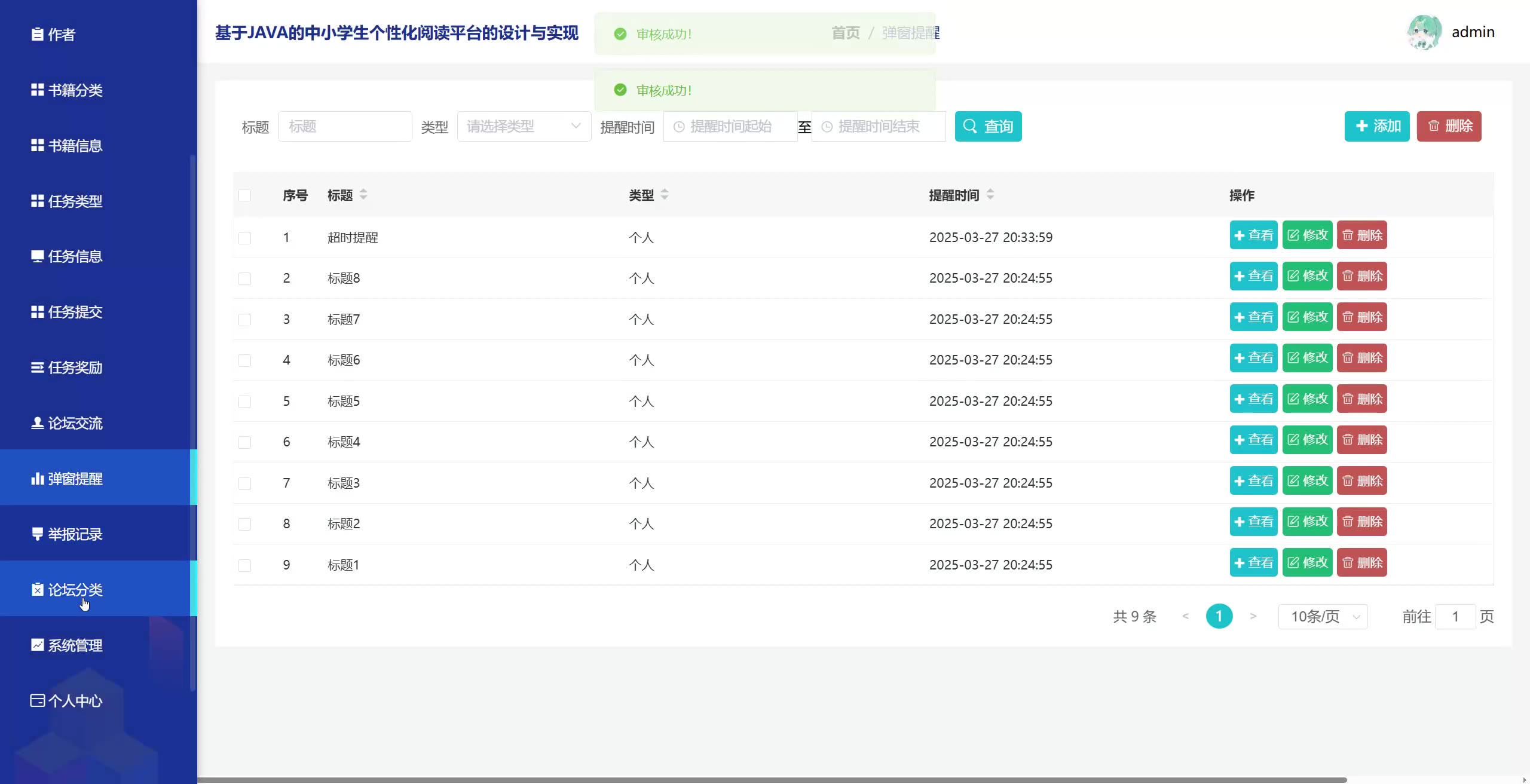Check the checkbox for row 标题7
1530x784 pixels.
(244, 320)
